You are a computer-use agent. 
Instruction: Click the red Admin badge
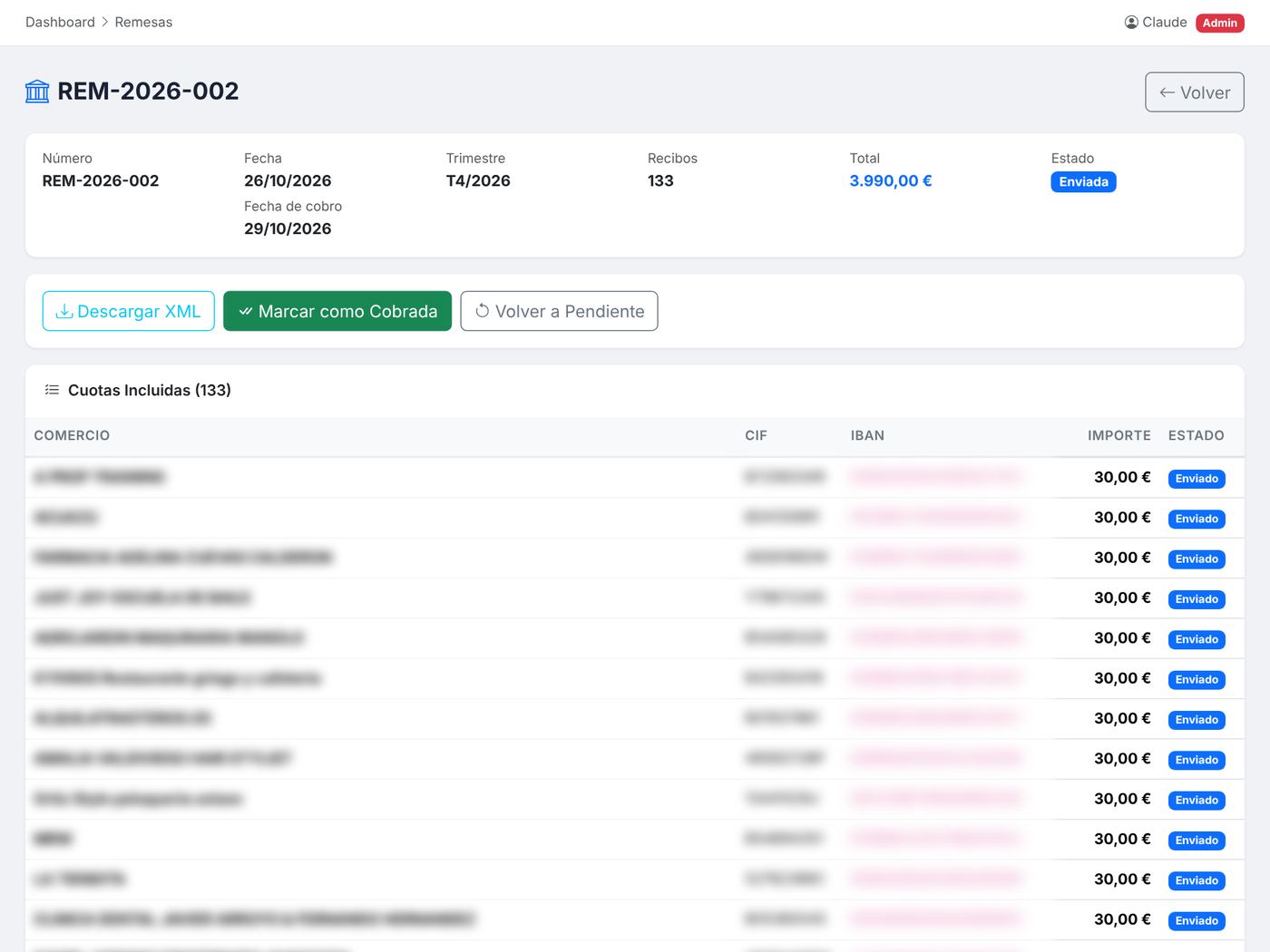tap(1219, 23)
